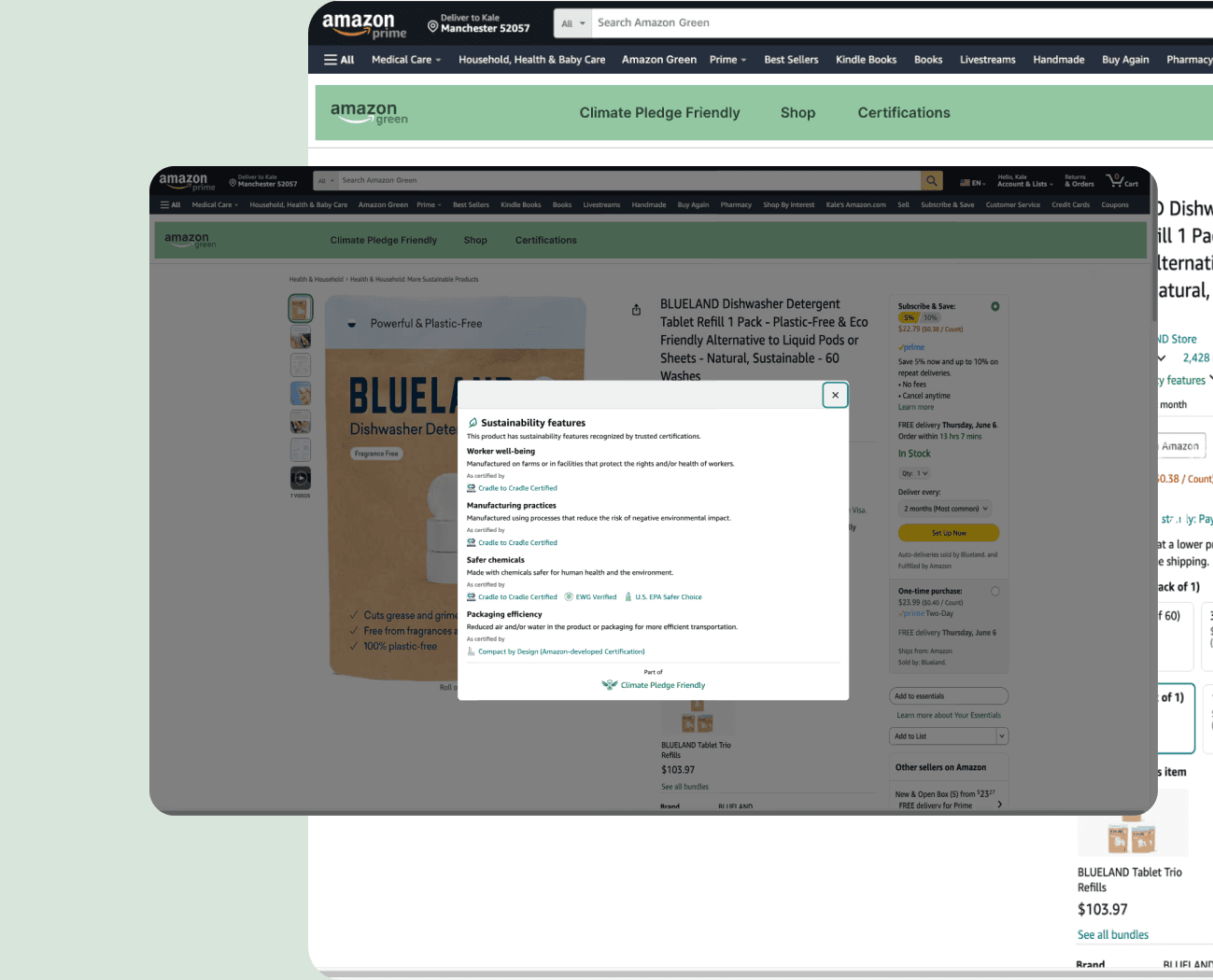Select the 5% savings tier pill
This screenshot has height=980, width=1213.
pyautogui.click(x=909, y=317)
